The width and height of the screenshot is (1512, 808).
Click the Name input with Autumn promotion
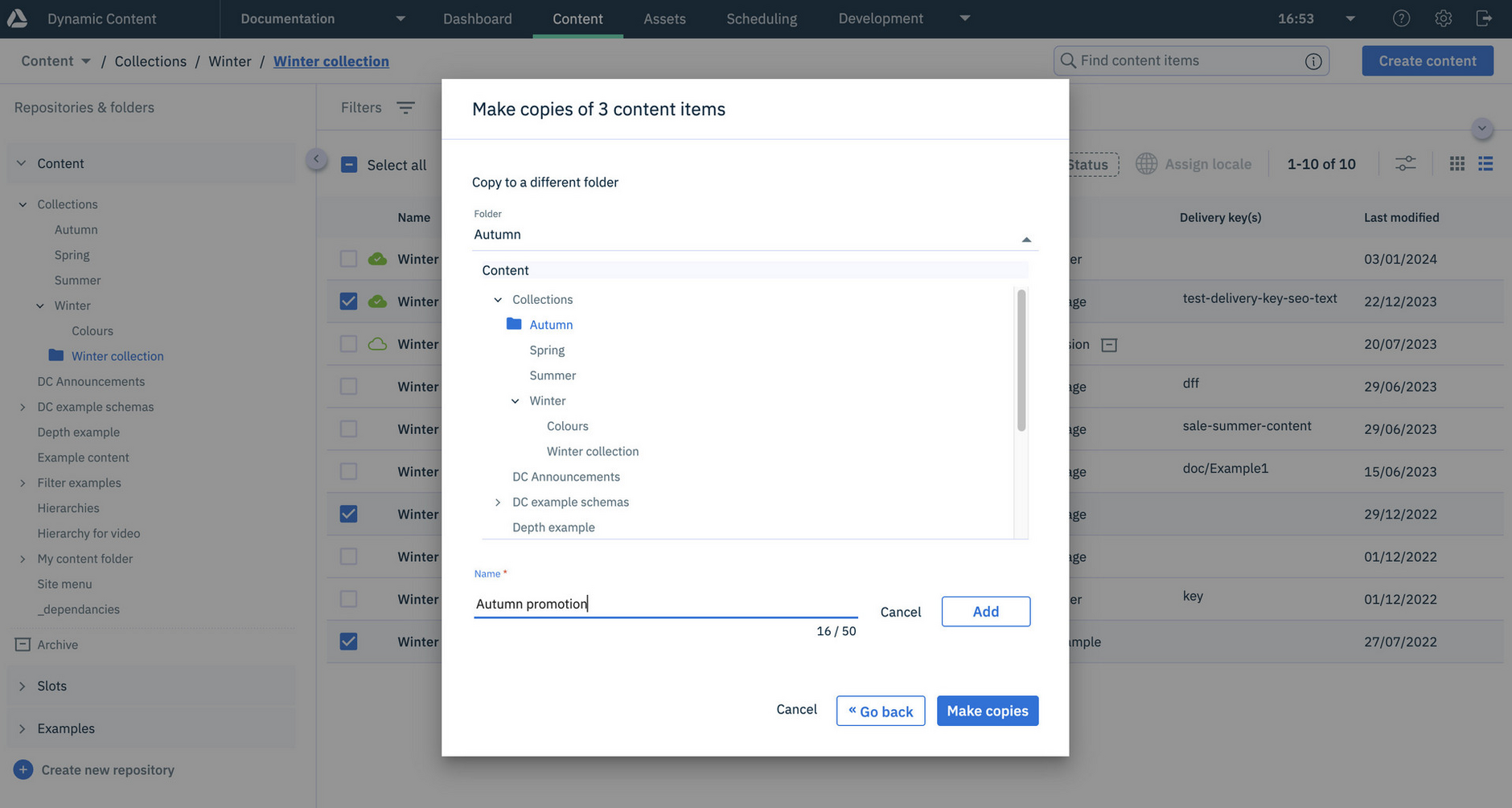tap(666, 604)
